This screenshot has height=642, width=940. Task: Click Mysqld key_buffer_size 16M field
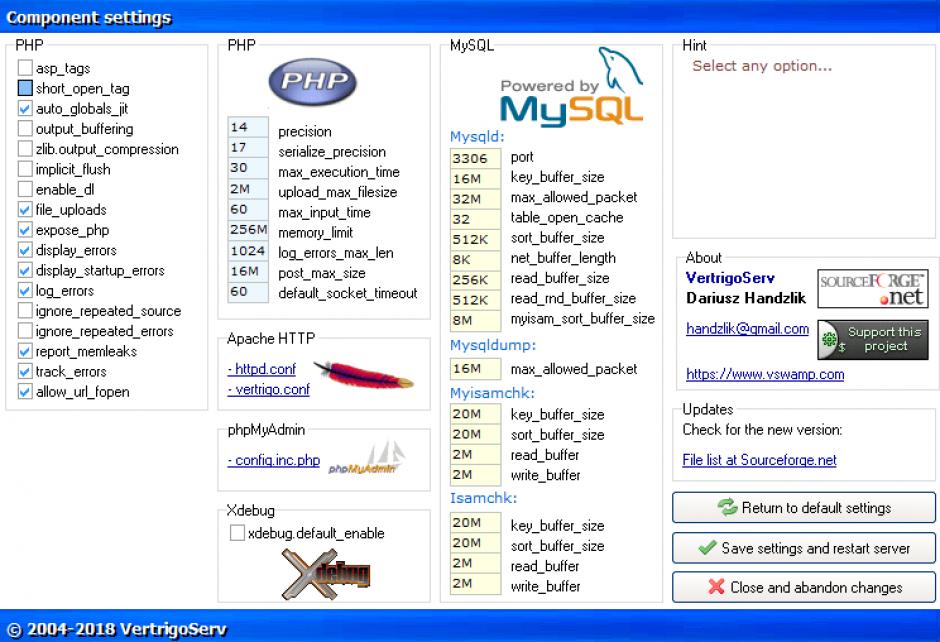475,179
